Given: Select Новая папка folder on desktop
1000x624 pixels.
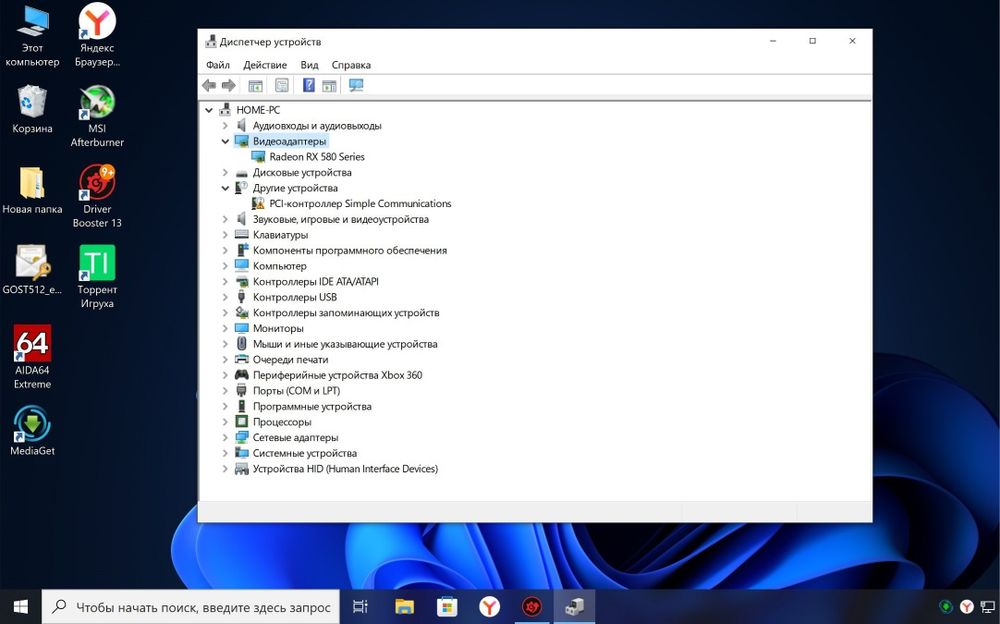Looking at the screenshot, I should tap(33, 190).
